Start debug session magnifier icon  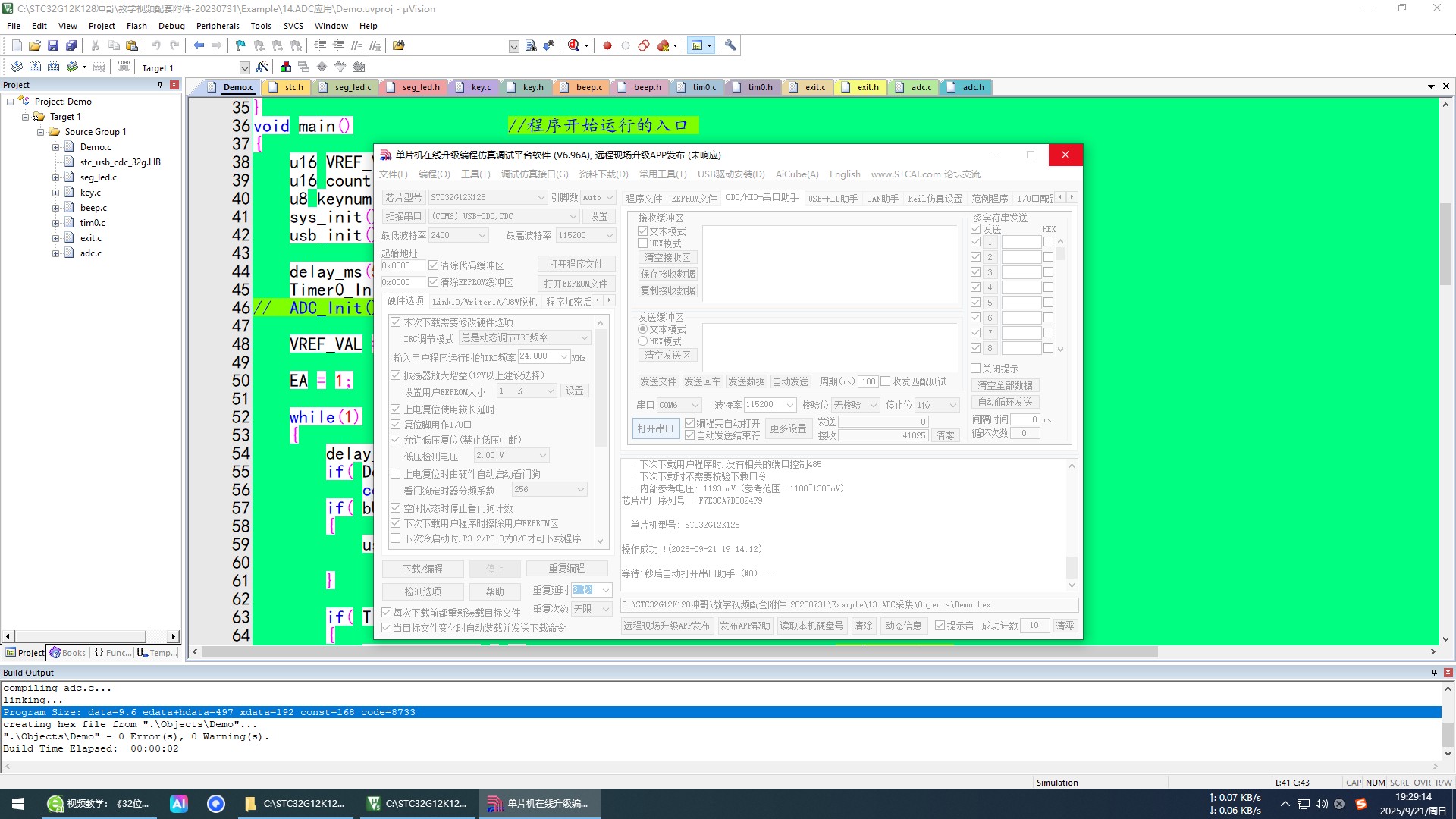pos(574,45)
